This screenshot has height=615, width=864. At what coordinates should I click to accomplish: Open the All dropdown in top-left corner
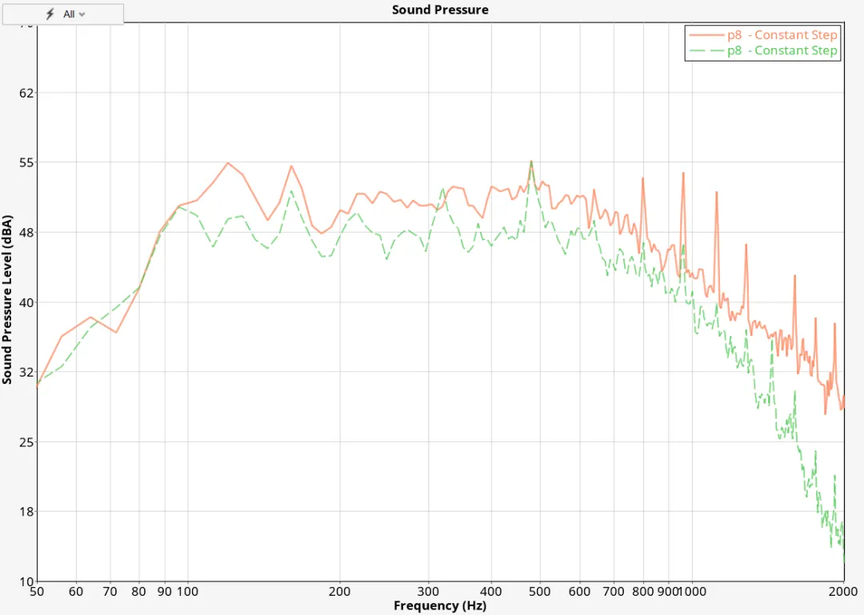(x=63, y=14)
